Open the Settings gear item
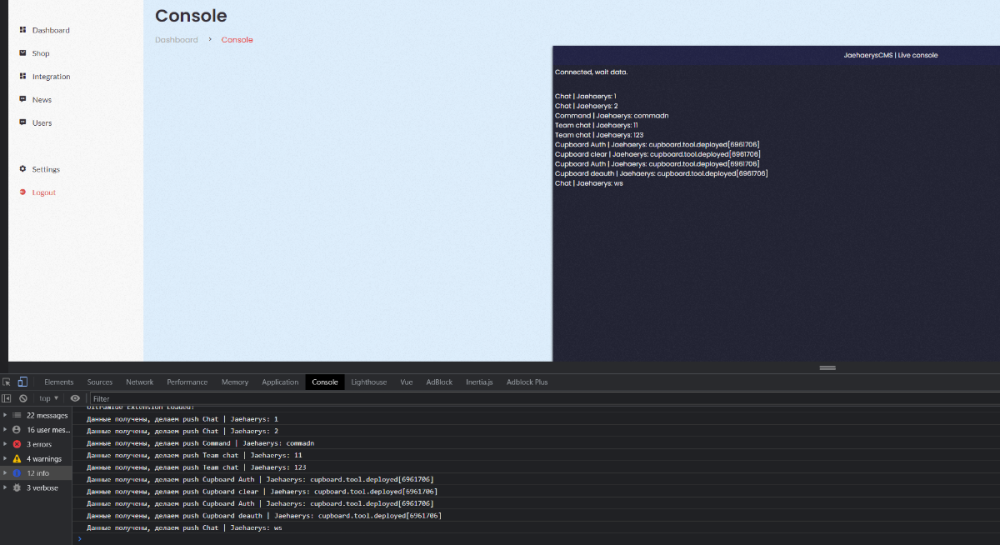 45,169
